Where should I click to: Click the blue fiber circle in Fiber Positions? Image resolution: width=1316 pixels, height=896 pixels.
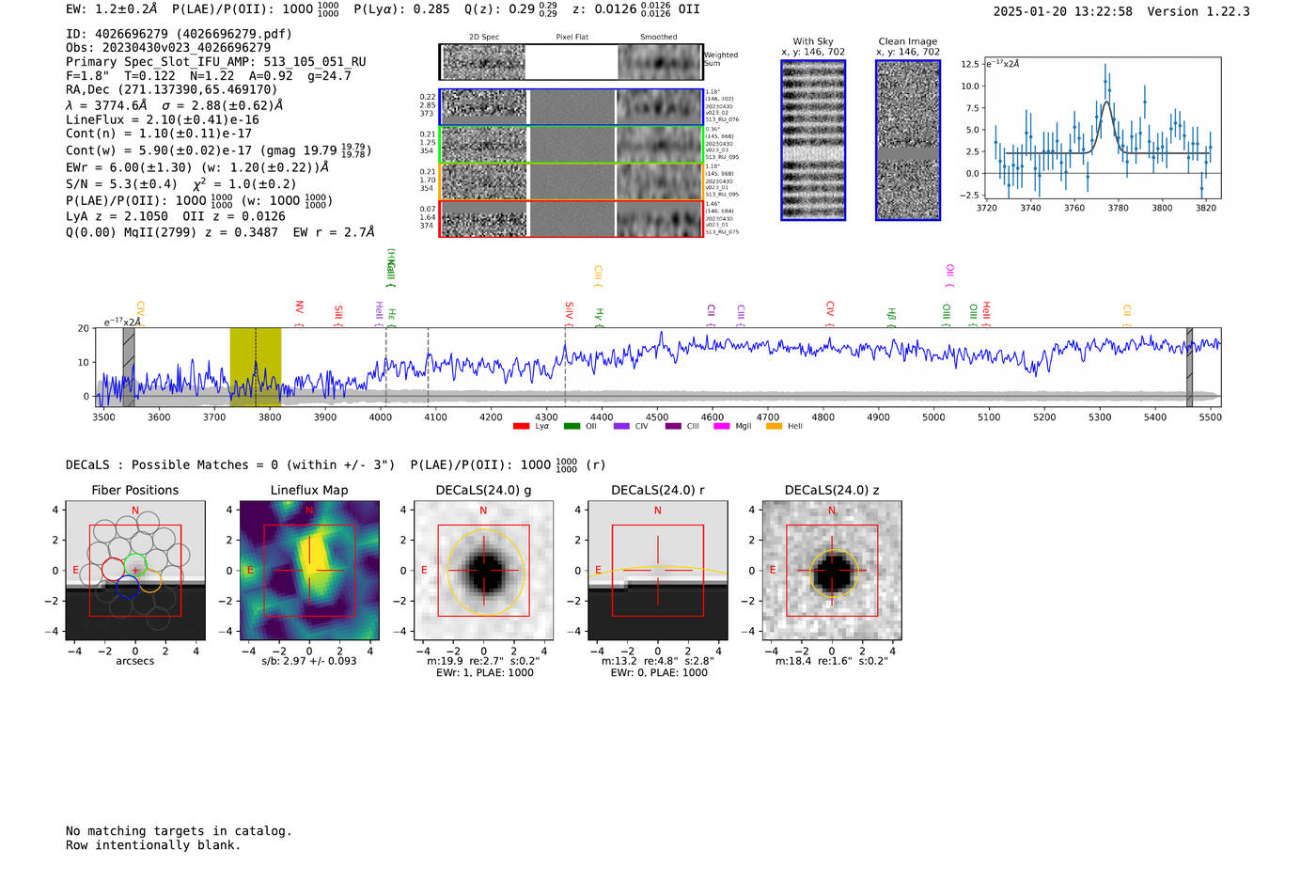129,587
